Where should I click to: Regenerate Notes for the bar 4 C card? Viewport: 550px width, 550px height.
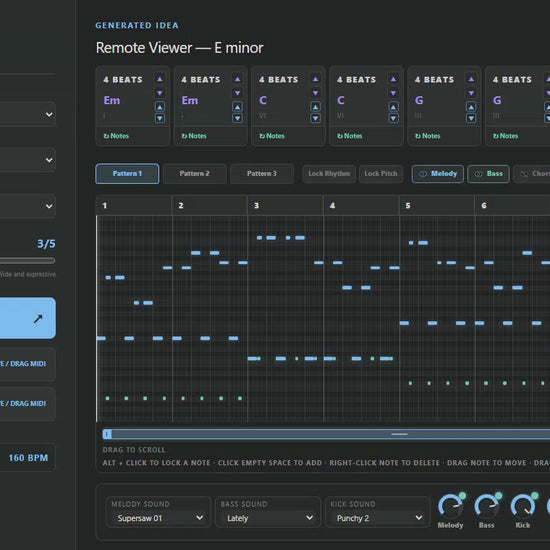(350, 136)
